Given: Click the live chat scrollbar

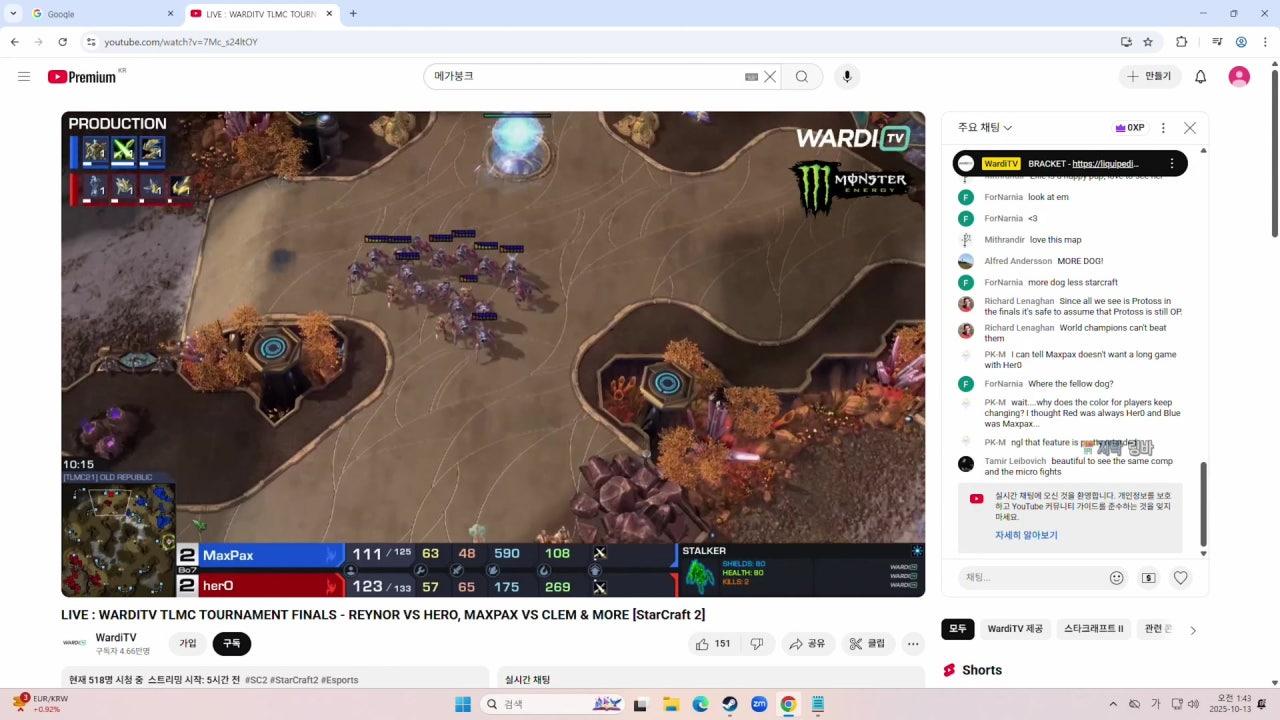Looking at the screenshot, I should point(1203,504).
